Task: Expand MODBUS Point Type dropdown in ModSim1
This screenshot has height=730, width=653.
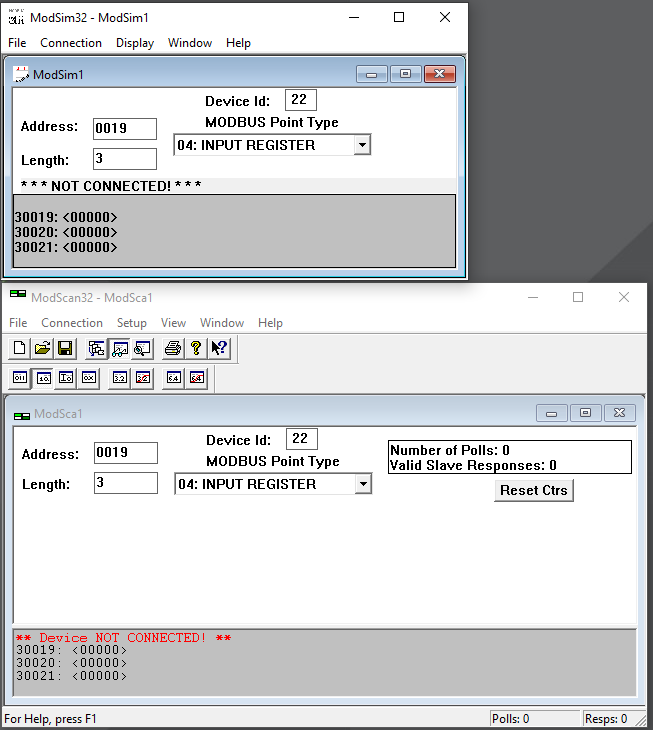Action: (362, 145)
